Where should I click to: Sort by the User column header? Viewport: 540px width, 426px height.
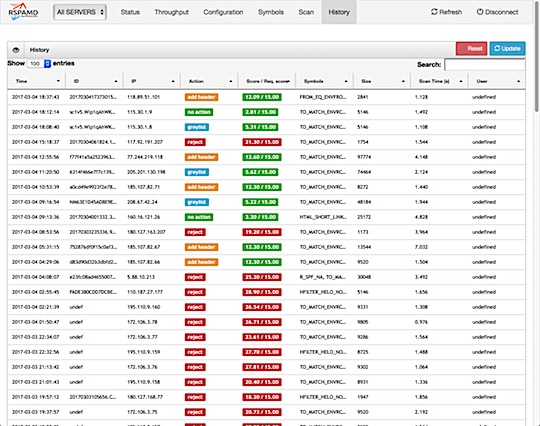tap(497, 81)
